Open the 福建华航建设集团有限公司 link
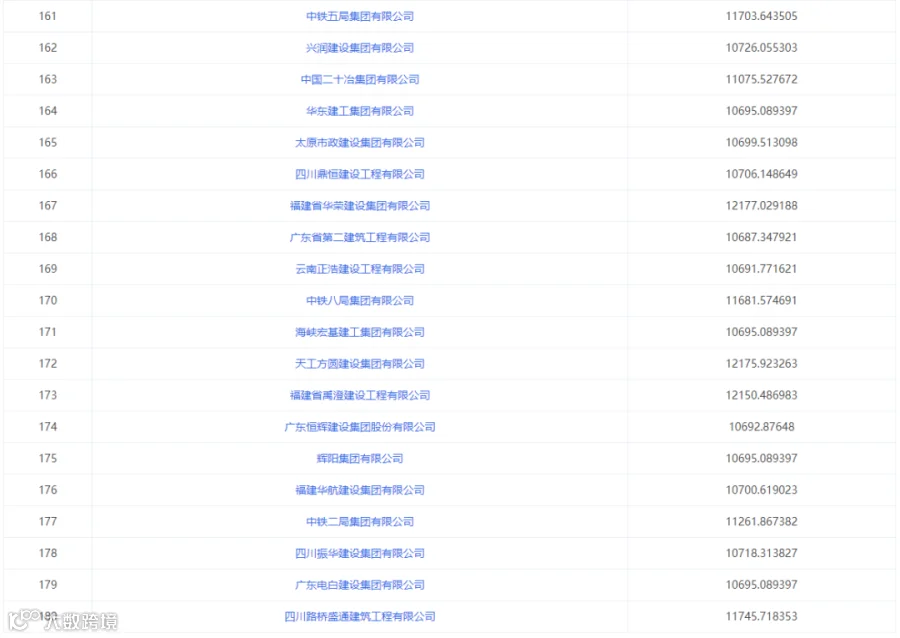The height and width of the screenshot is (638, 900). pyautogui.click(x=360, y=489)
